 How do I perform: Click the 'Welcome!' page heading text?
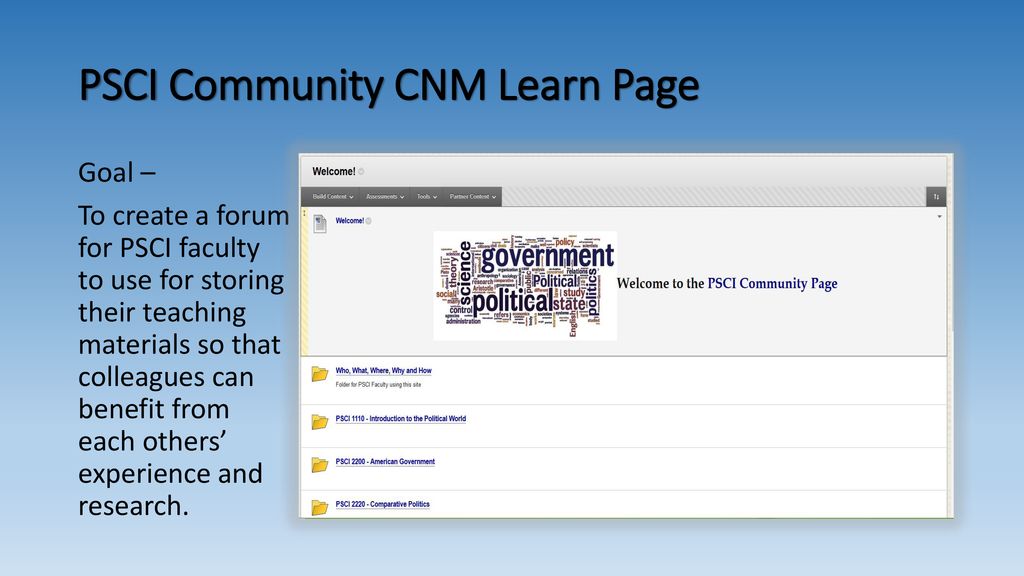pos(334,172)
